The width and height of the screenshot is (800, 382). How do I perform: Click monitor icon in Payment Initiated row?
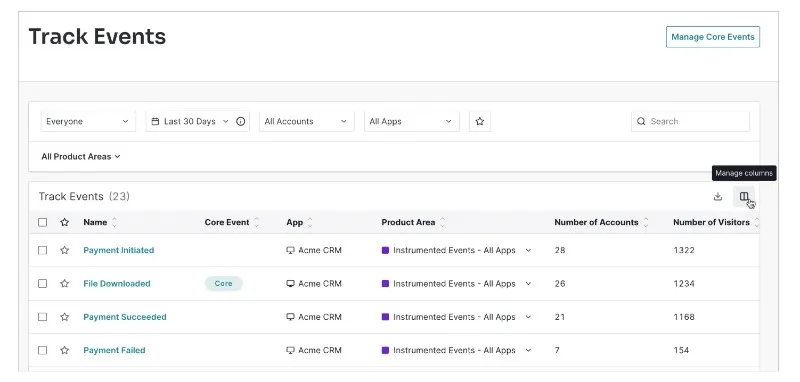[x=290, y=250]
